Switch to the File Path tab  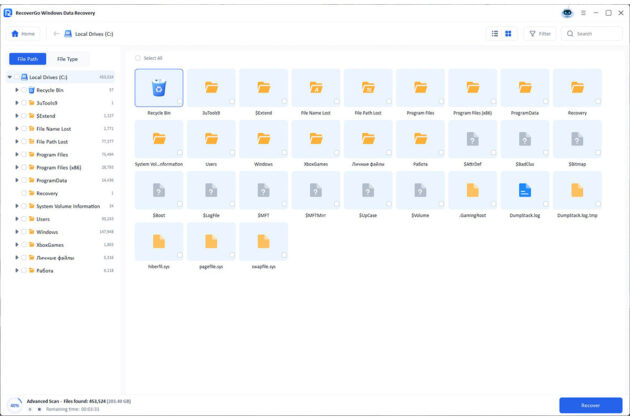28,59
